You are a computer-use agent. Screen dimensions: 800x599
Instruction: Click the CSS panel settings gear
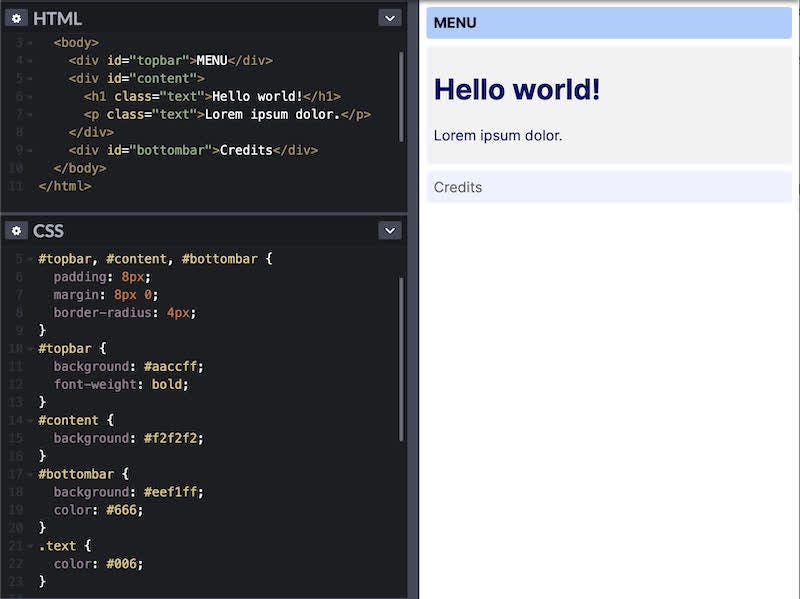(16, 231)
